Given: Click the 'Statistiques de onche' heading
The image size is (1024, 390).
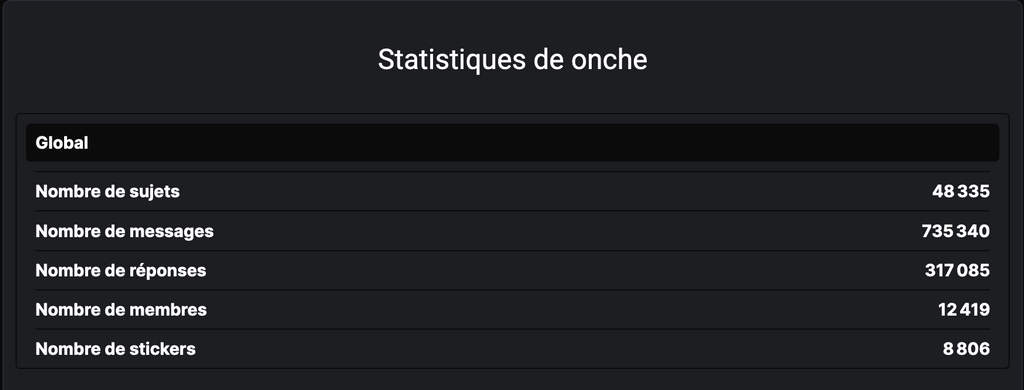Looking at the screenshot, I should 512,59.
